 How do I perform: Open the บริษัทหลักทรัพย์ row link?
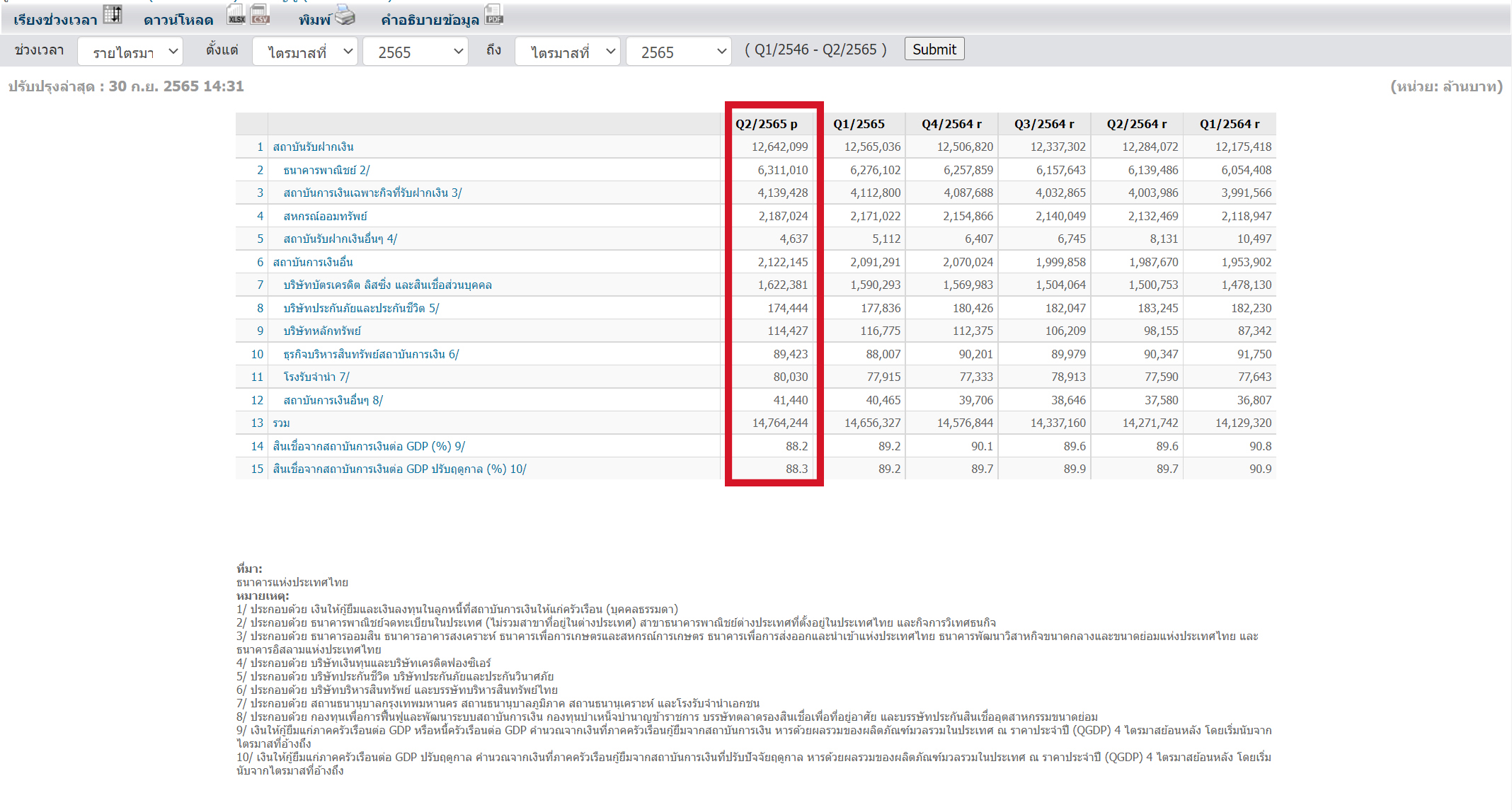point(322,331)
